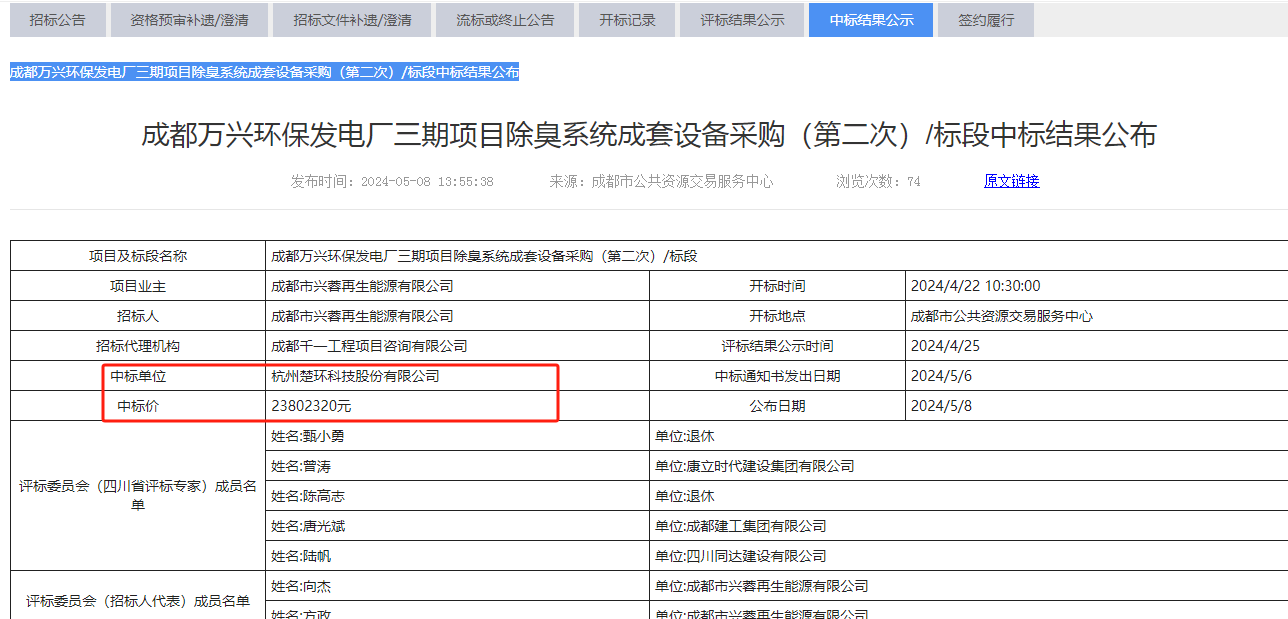Viewport: 1288px width, 619px height.
Task: Click 单位:退休 in 甄小勇 row
Action: [x=968, y=436]
